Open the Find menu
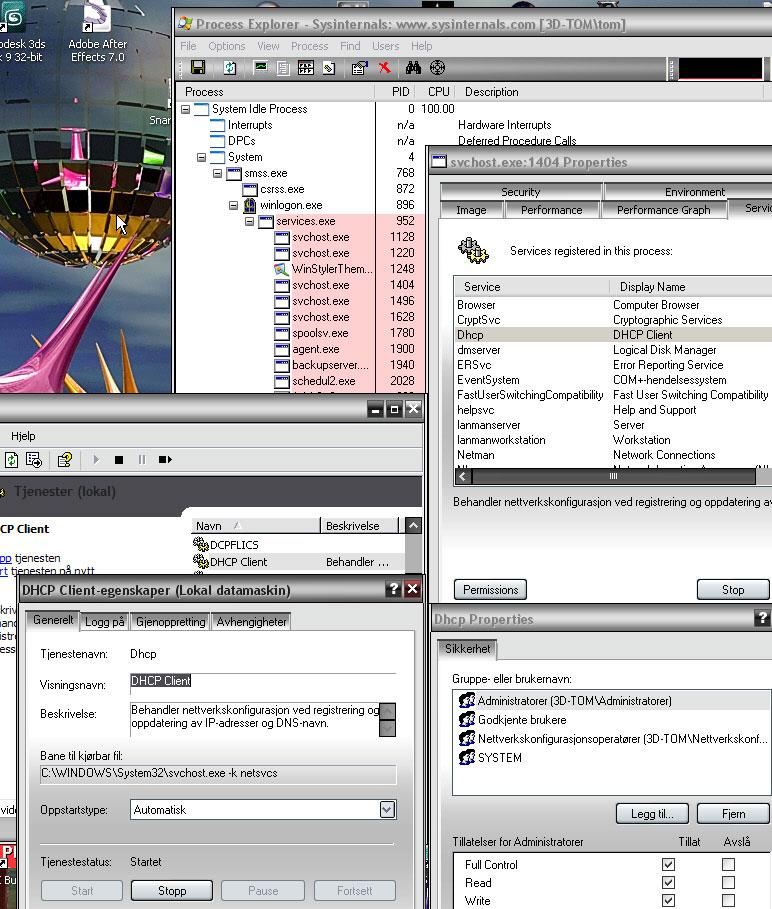The width and height of the screenshot is (772, 909). tap(350, 46)
